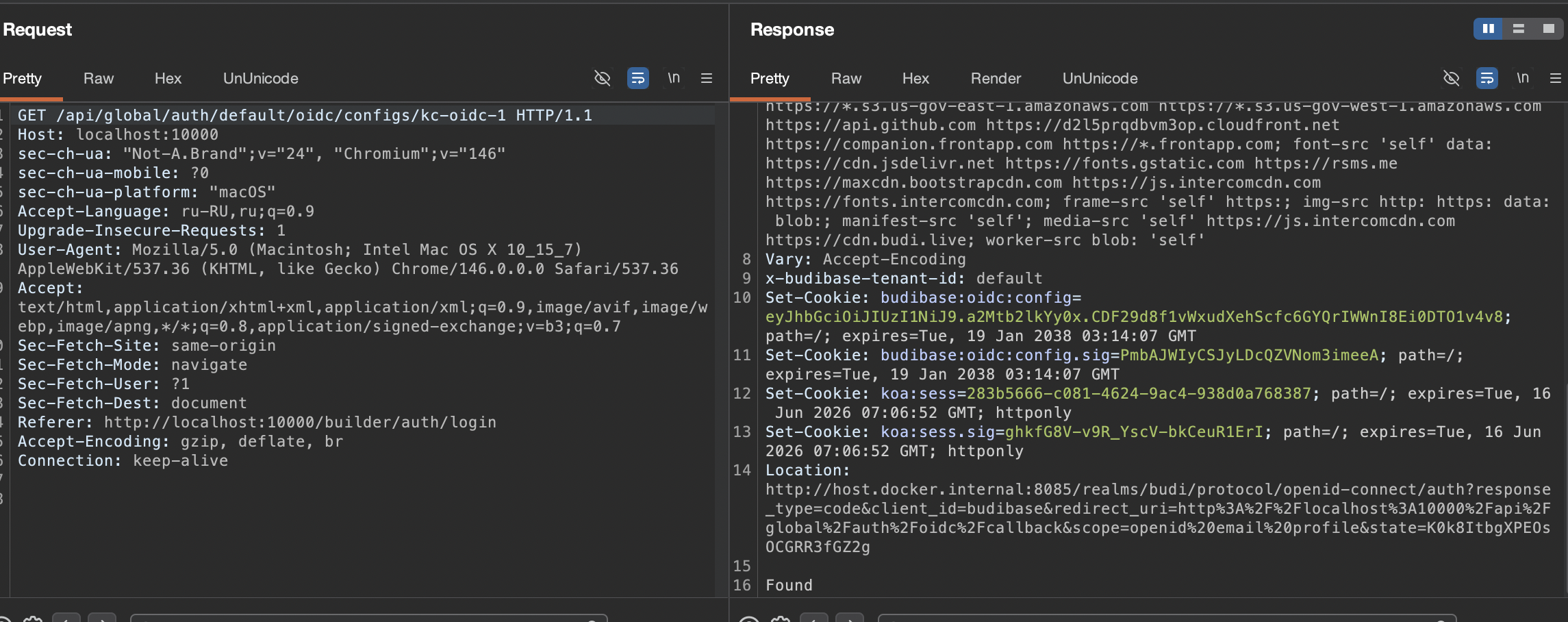Click the word wrap icon in Response panel
Image resolution: width=1568 pixels, height=622 pixels.
pyautogui.click(x=1487, y=78)
